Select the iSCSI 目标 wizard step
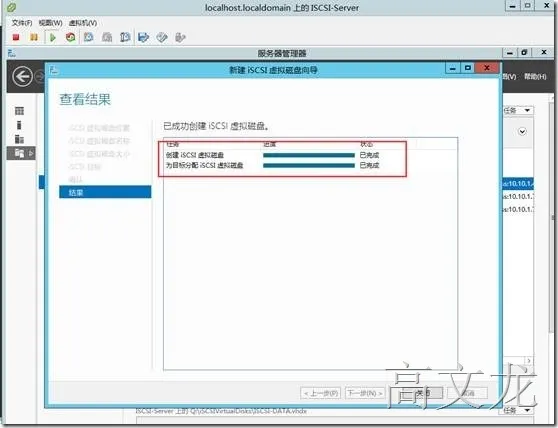The height and width of the screenshot is (428, 558). tap(85, 167)
